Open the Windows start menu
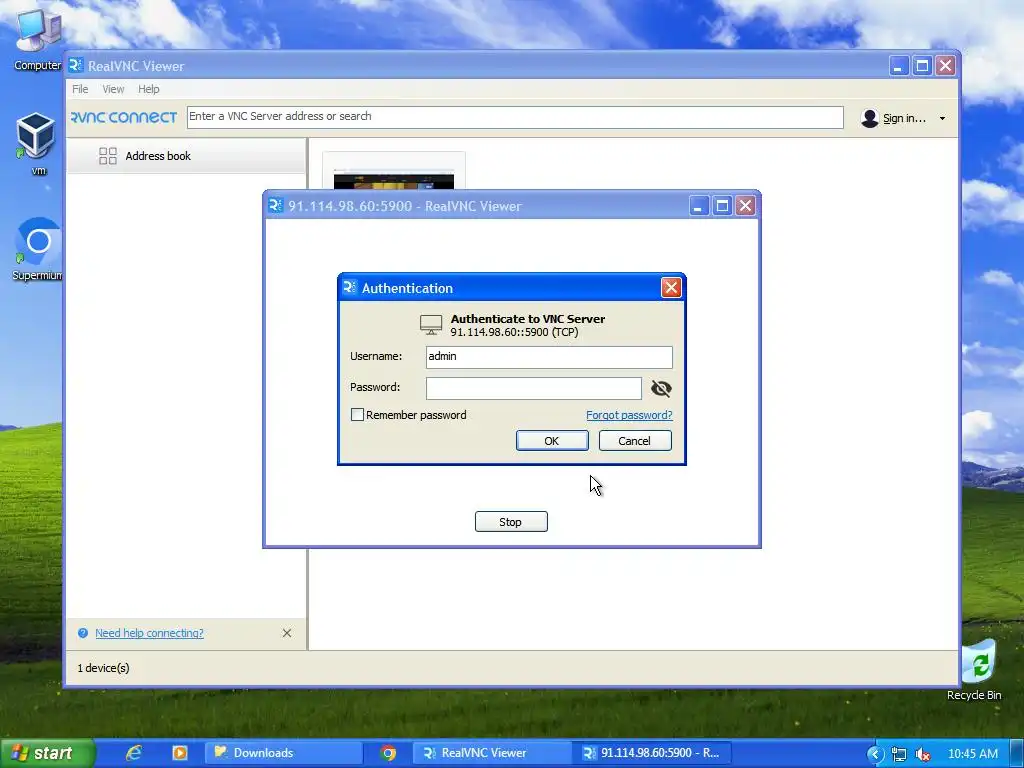The width and height of the screenshot is (1024, 768). click(x=46, y=753)
